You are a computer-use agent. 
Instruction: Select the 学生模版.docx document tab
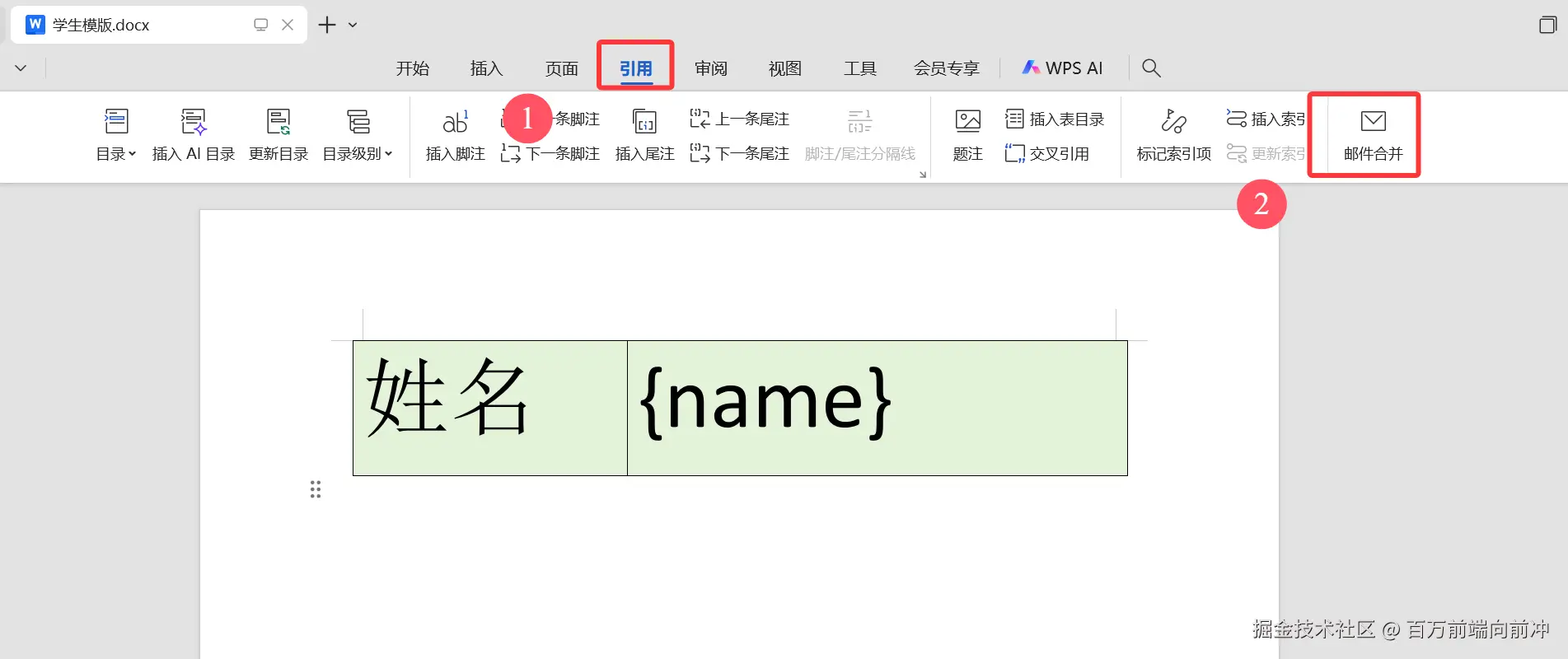(x=159, y=25)
